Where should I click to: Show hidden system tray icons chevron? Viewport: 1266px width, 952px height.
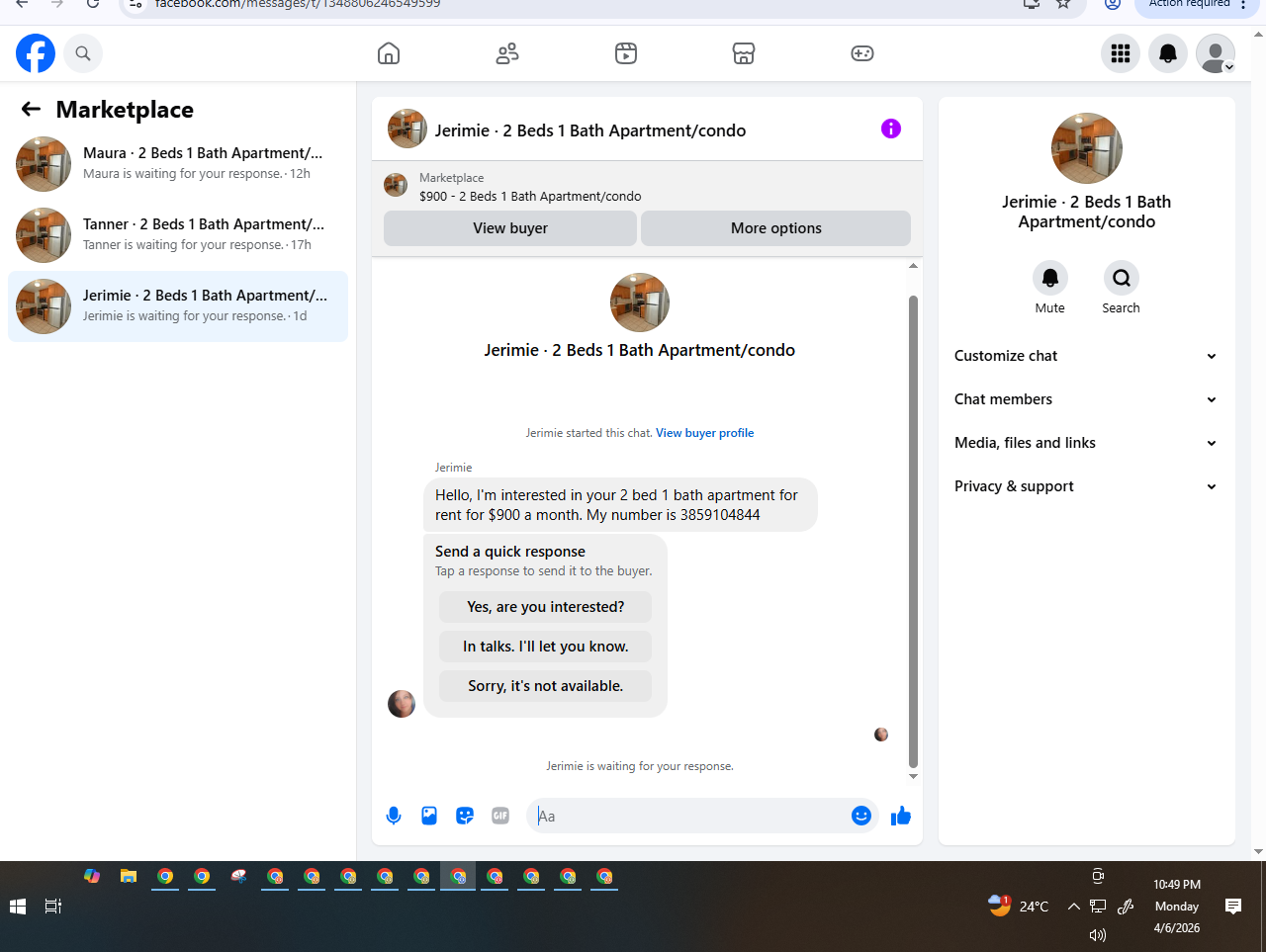pos(1073,906)
